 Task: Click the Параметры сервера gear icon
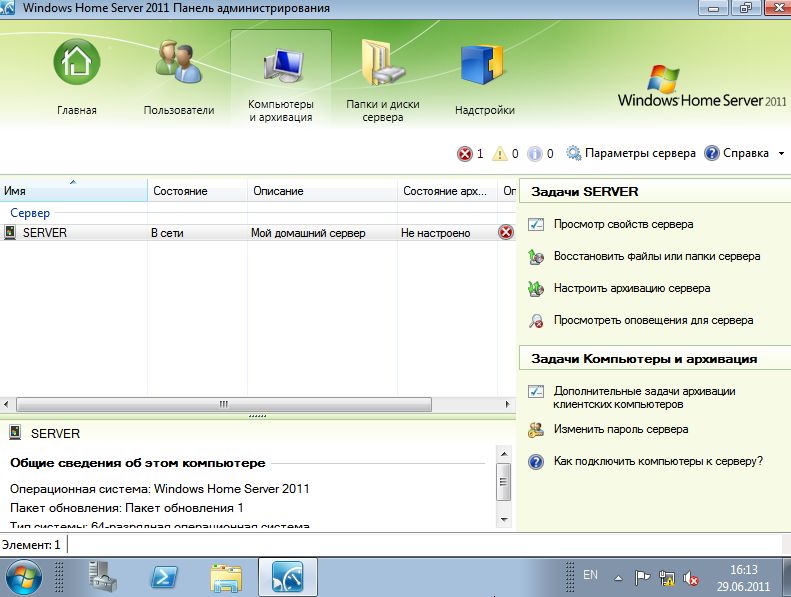(x=573, y=153)
